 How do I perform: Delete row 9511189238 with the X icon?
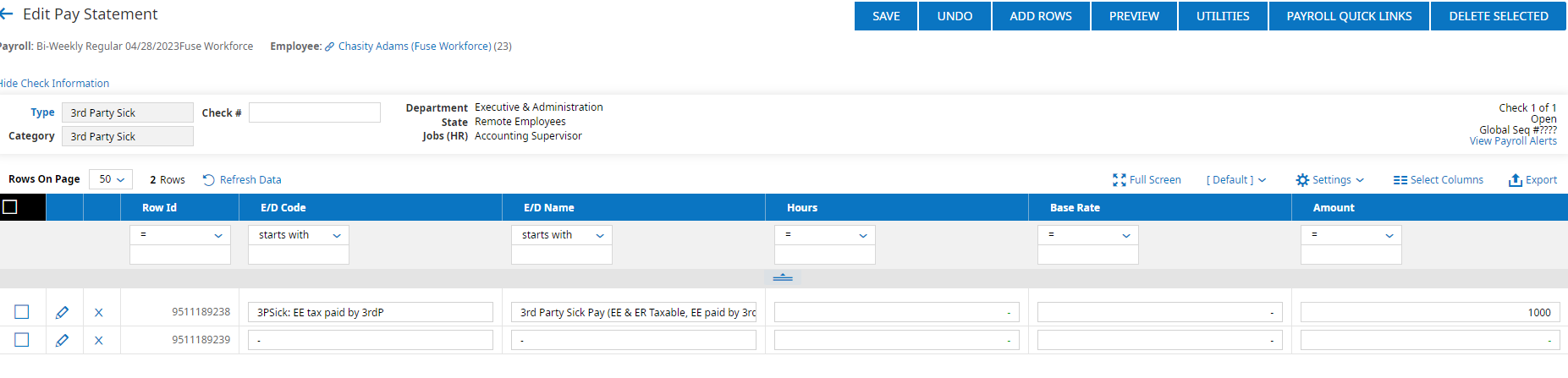click(99, 313)
